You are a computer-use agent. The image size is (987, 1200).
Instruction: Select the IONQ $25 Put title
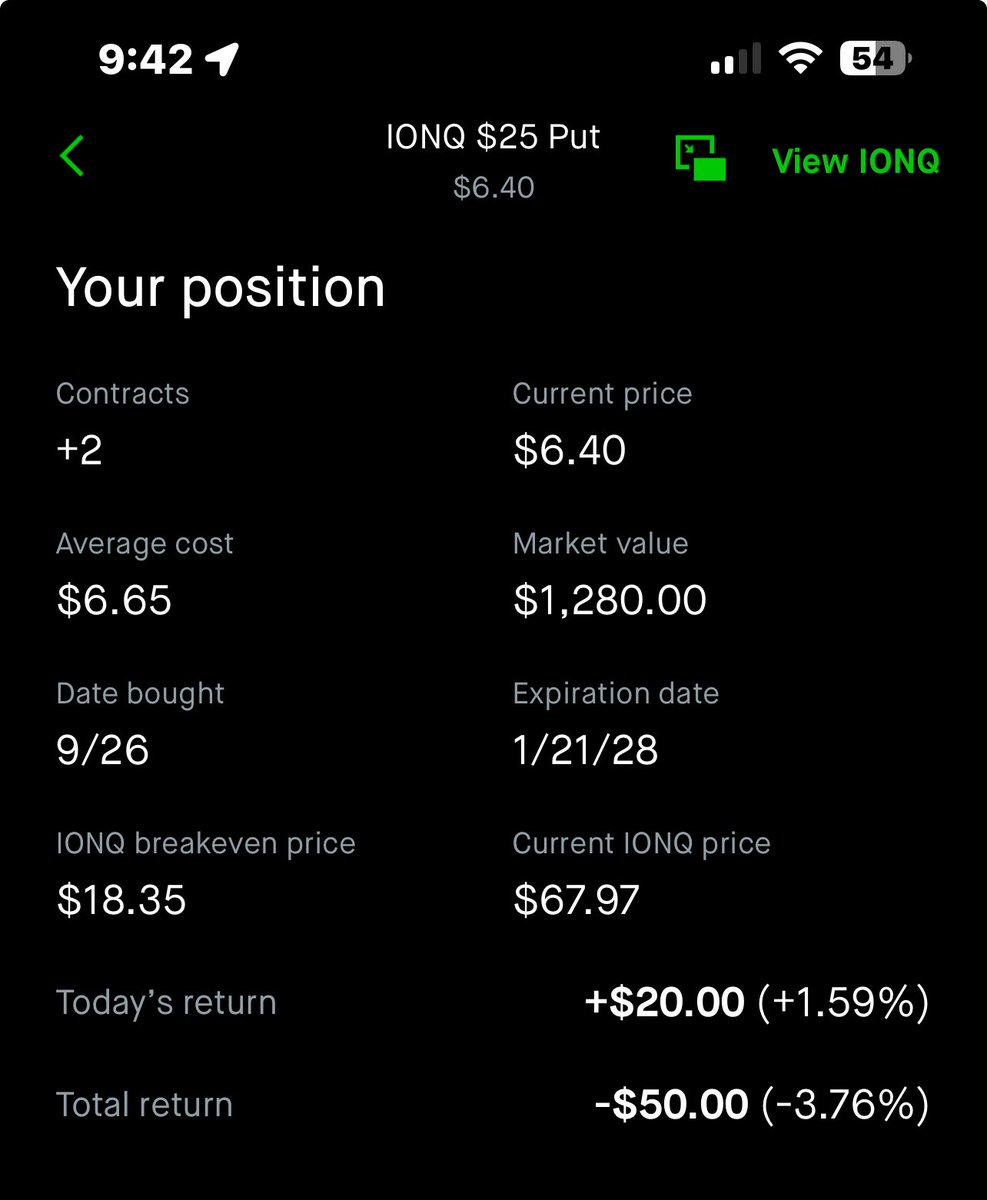pyautogui.click(x=493, y=136)
